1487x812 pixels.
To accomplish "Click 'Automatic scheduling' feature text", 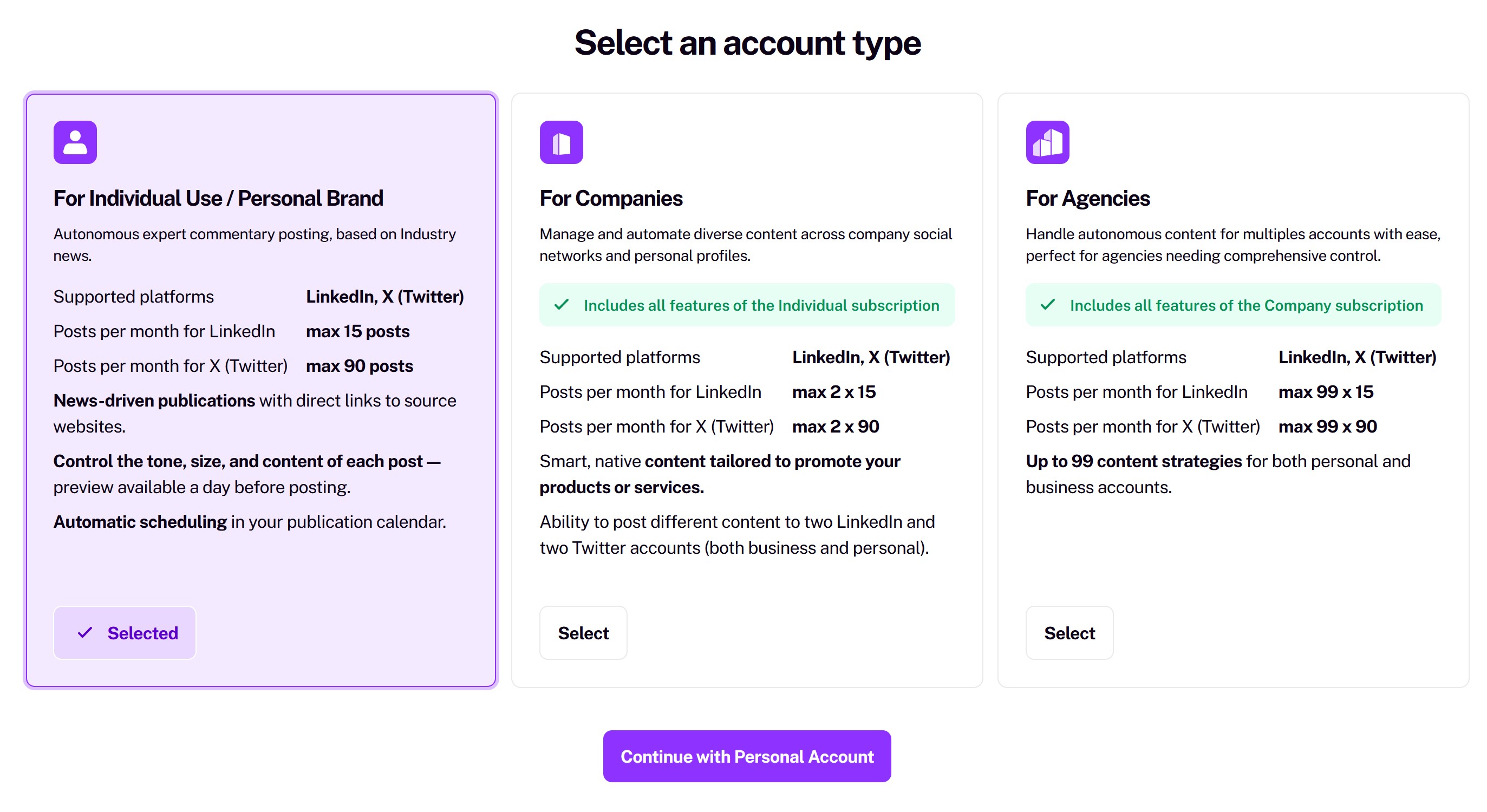I will (140, 522).
